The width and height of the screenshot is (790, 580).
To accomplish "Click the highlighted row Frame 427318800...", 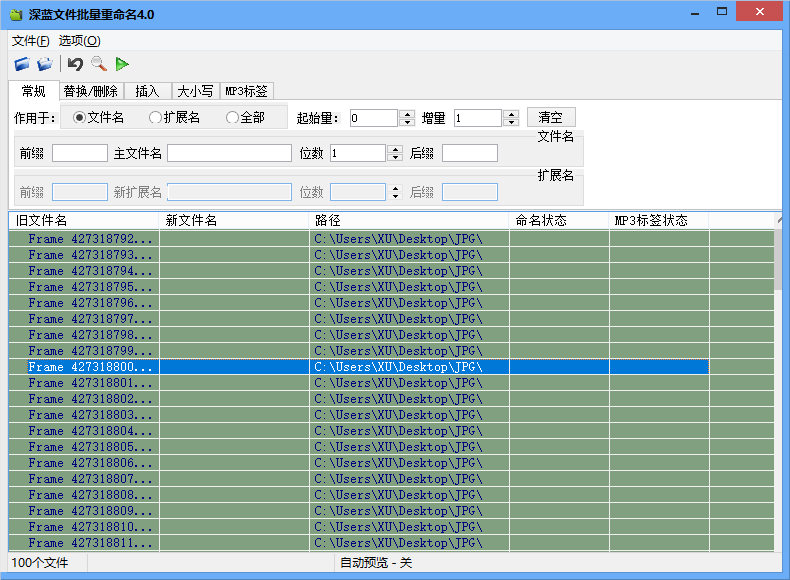I will (x=359, y=367).
